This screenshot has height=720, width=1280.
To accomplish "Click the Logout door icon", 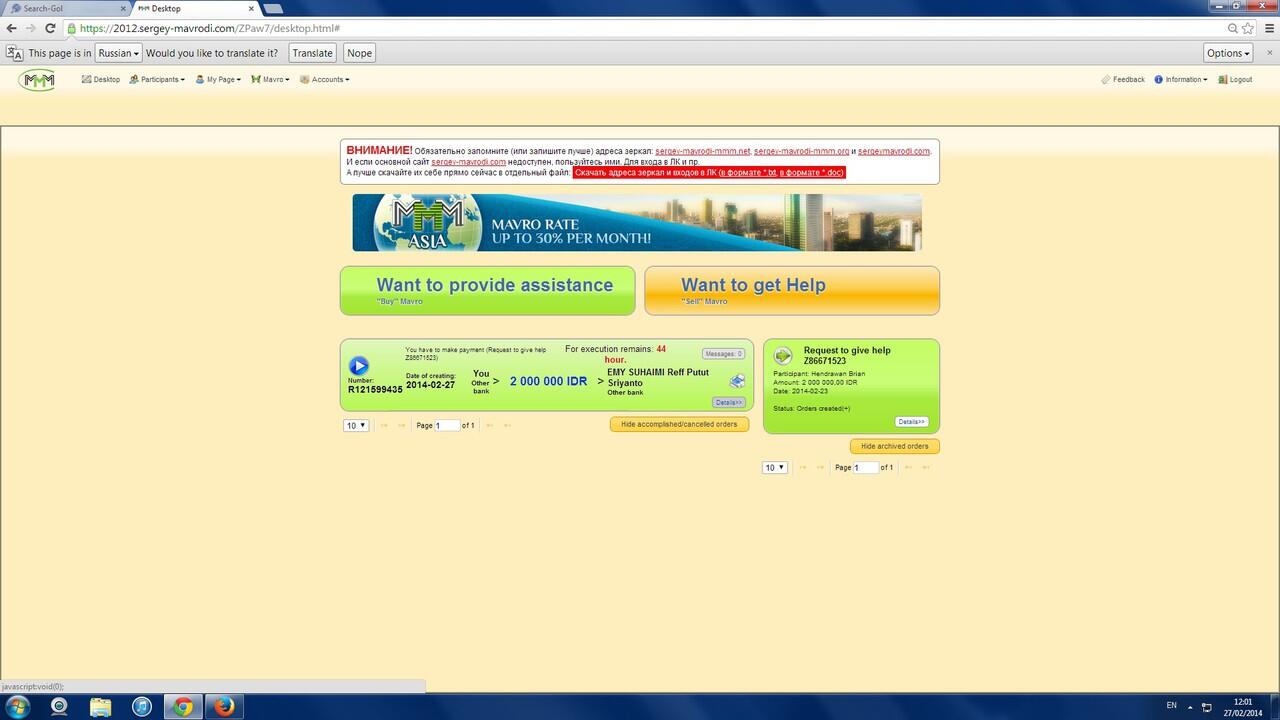I will pyautogui.click(x=1222, y=79).
